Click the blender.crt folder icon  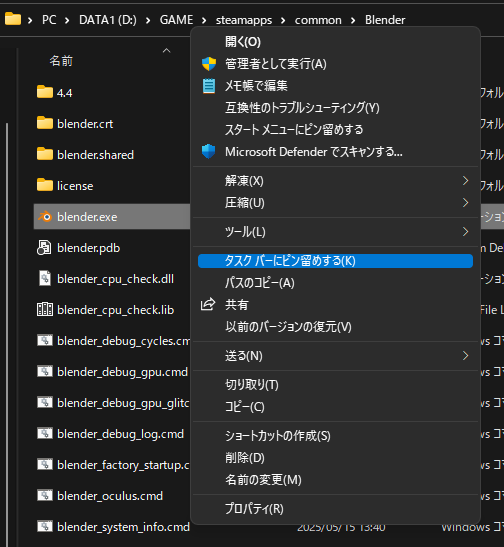(x=45, y=123)
